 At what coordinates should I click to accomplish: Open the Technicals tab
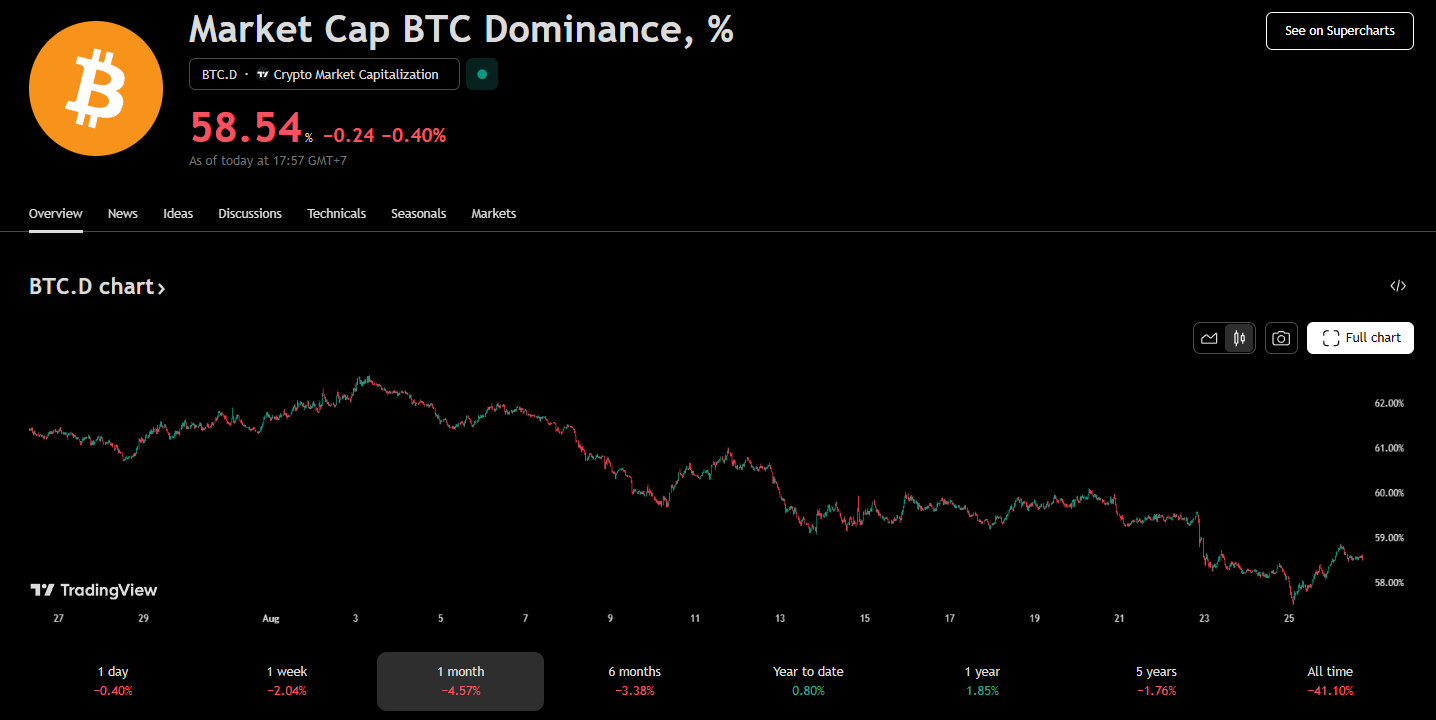click(x=336, y=214)
